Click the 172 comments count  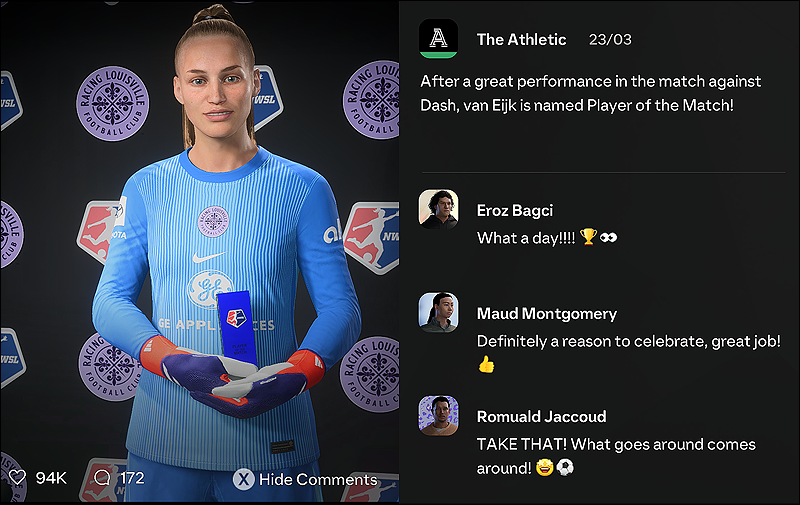(132, 478)
